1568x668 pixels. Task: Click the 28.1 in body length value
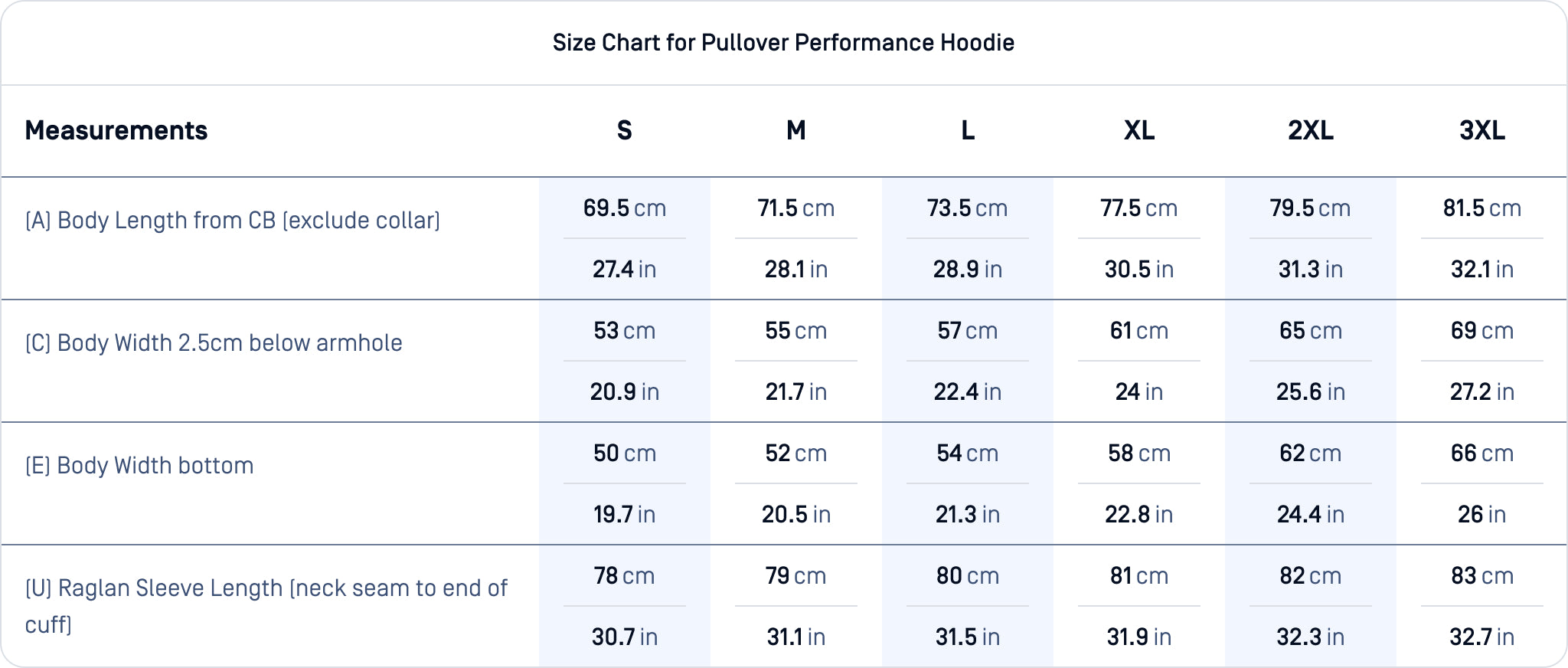click(x=796, y=270)
